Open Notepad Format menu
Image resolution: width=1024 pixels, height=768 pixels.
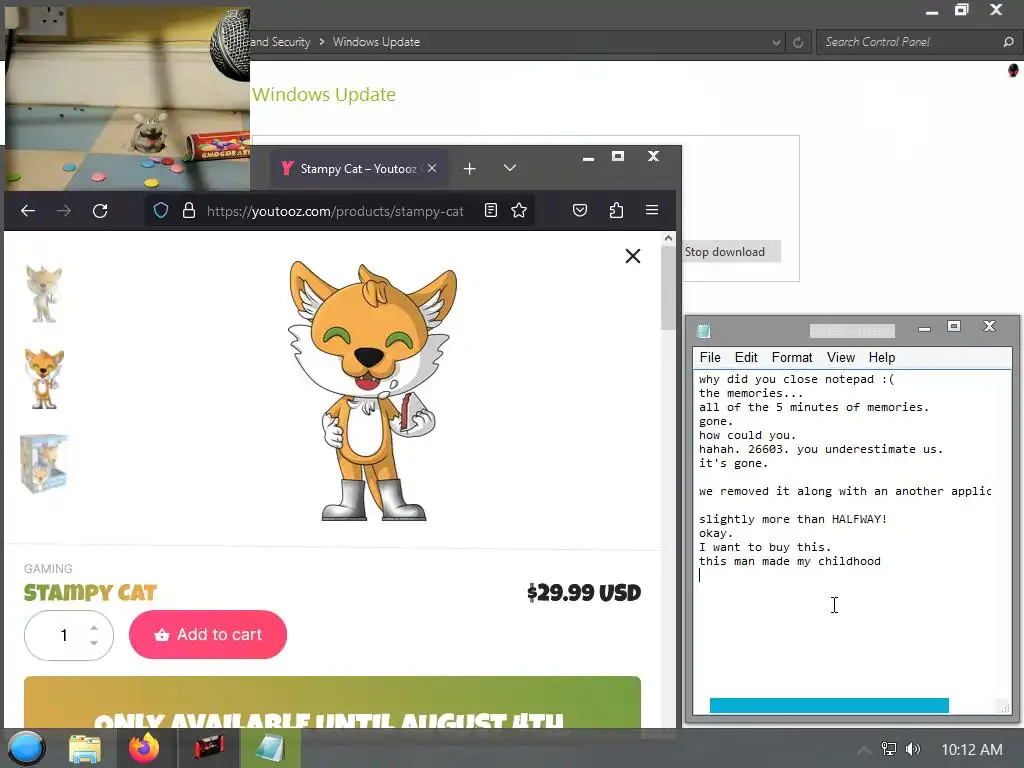tap(792, 357)
